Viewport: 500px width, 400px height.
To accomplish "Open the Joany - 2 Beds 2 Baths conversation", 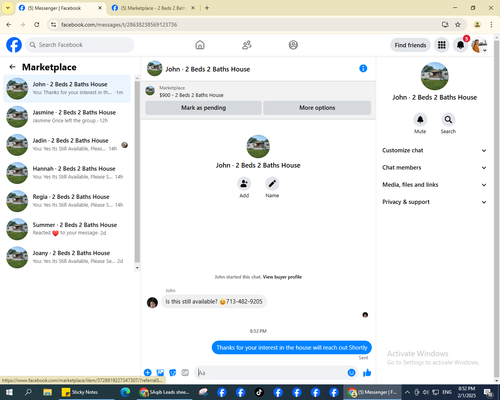I will click(x=67, y=257).
